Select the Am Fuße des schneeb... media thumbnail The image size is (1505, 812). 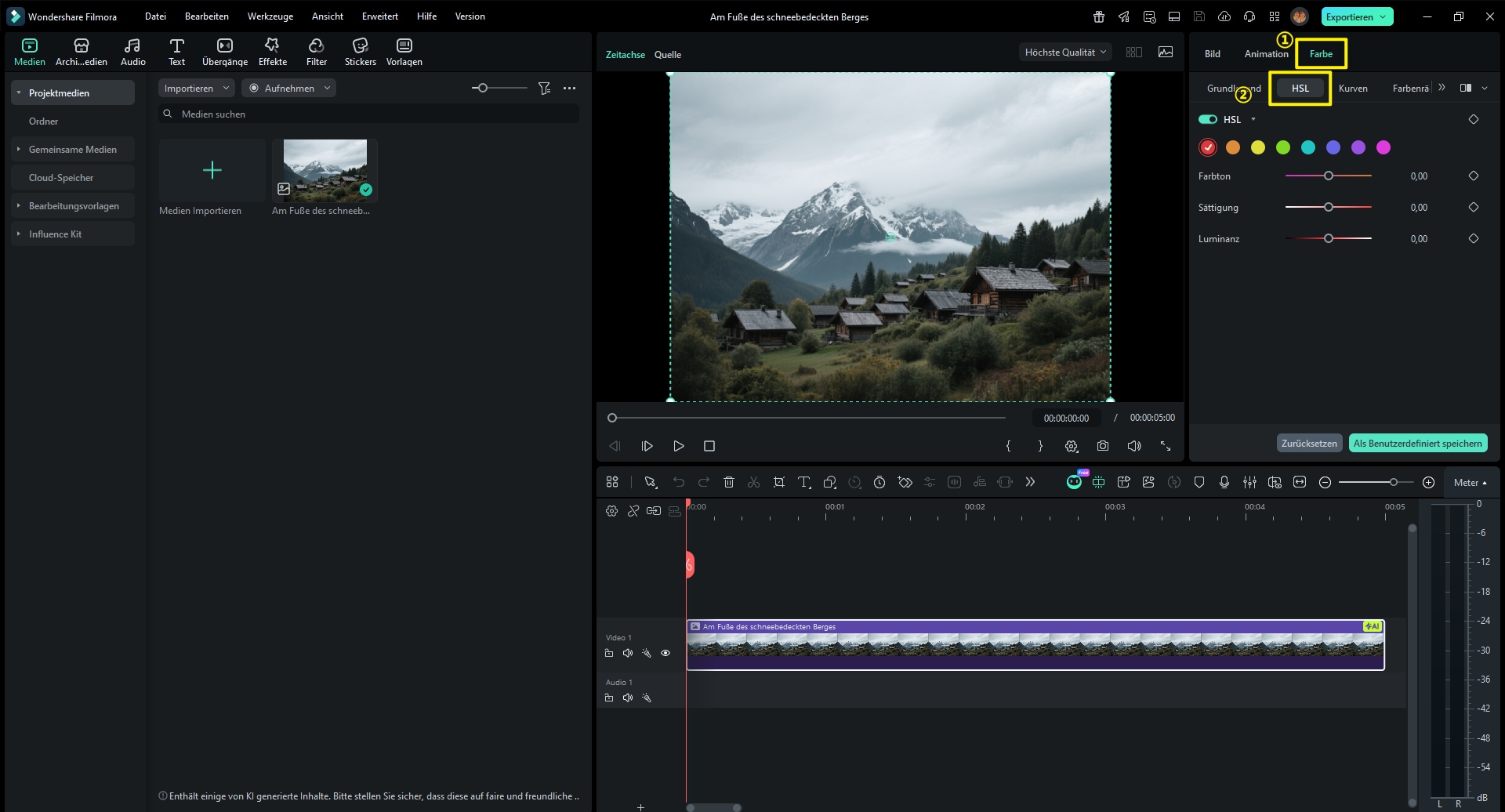[x=325, y=169]
